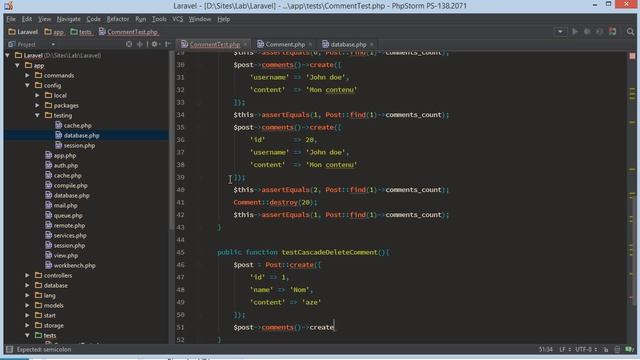This screenshot has width=640, height=360.
Task: Collapse the config folder
Action: (x=27, y=85)
